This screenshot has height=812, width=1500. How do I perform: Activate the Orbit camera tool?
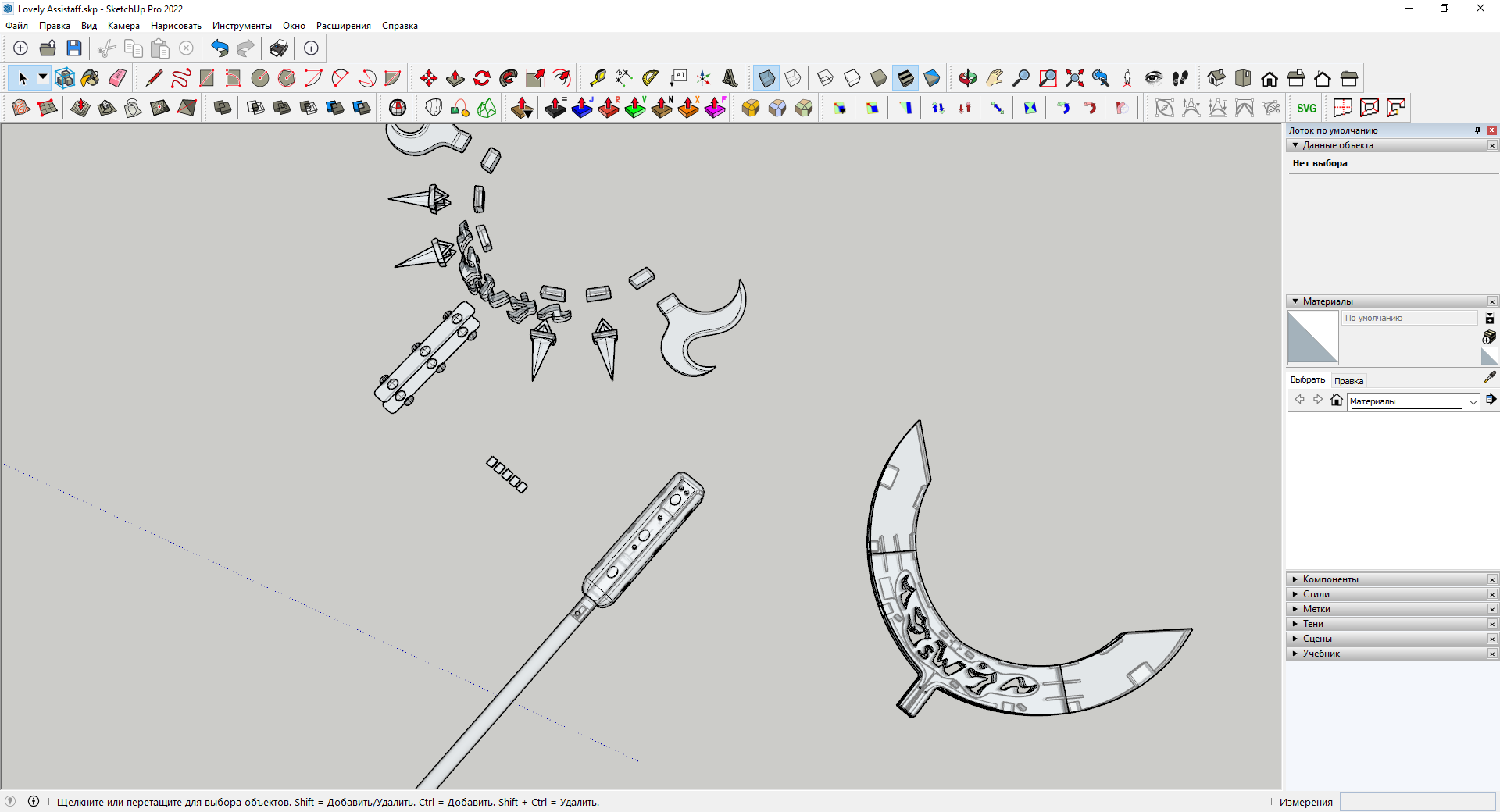[x=967, y=78]
